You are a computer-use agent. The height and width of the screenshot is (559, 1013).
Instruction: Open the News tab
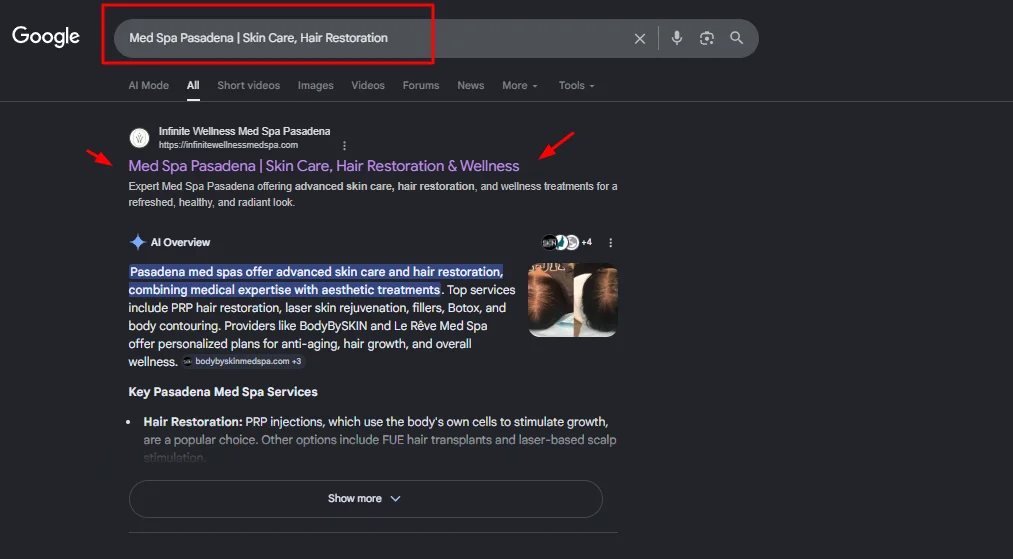(471, 85)
